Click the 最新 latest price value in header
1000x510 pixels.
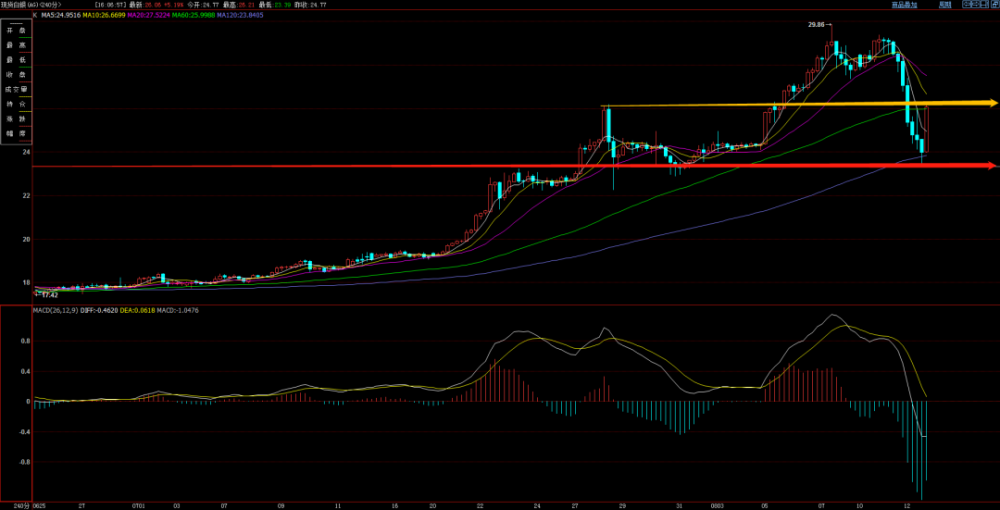pyautogui.click(x=153, y=4)
